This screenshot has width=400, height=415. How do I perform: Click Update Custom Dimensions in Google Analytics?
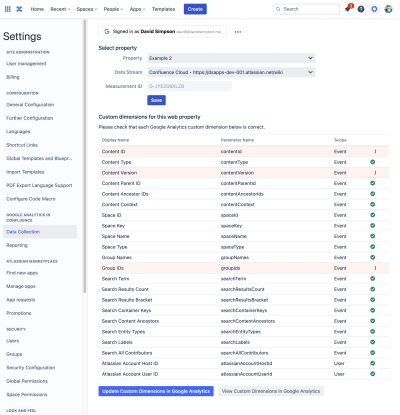[x=156, y=391]
